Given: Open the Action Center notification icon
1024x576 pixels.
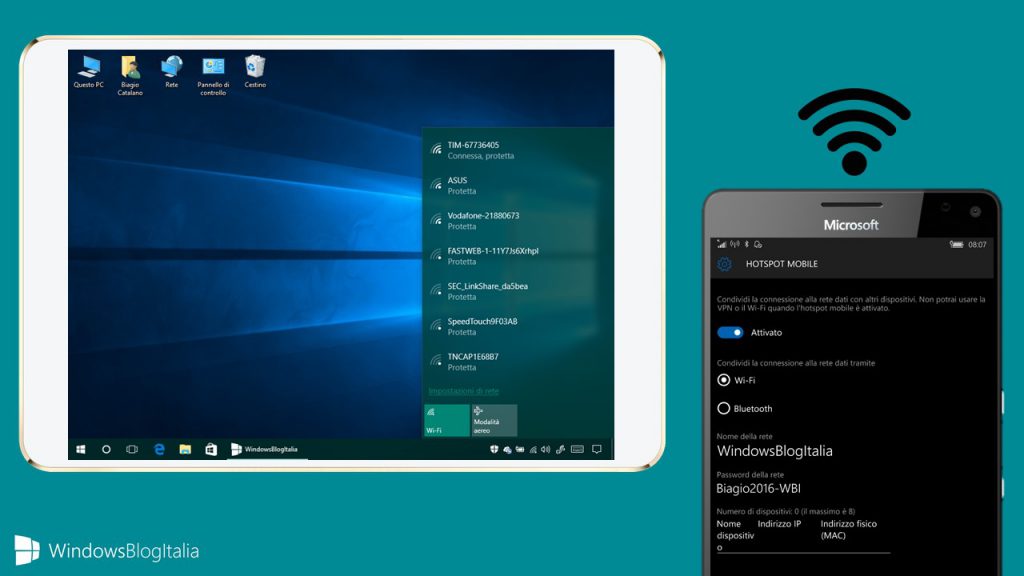Looking at the screenshot, I should (596, 449).
